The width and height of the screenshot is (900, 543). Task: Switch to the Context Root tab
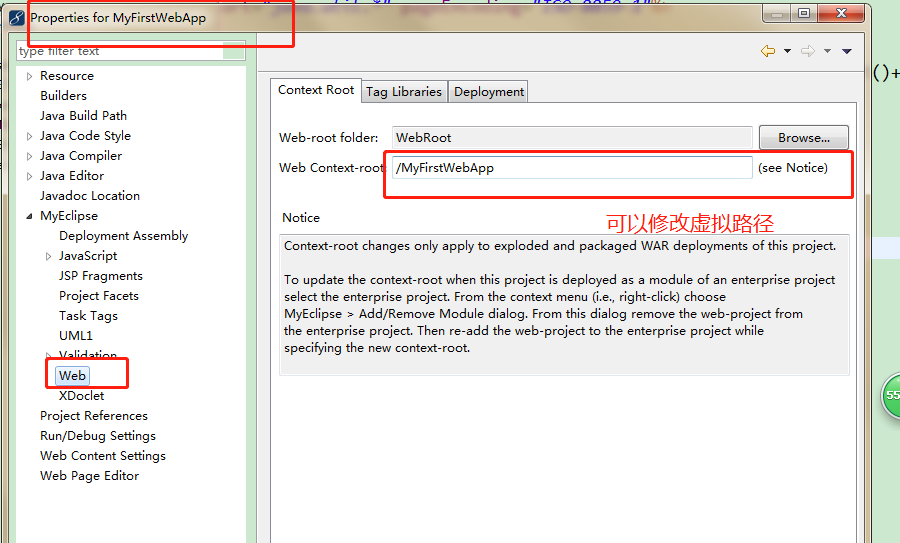[316, 90]
